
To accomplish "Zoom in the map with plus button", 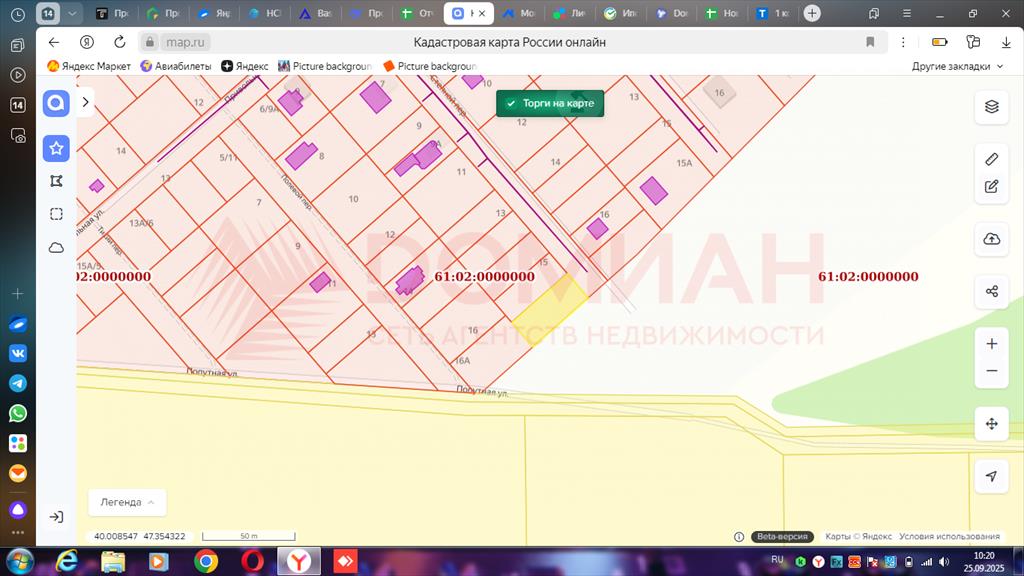I will pos(991,344).
